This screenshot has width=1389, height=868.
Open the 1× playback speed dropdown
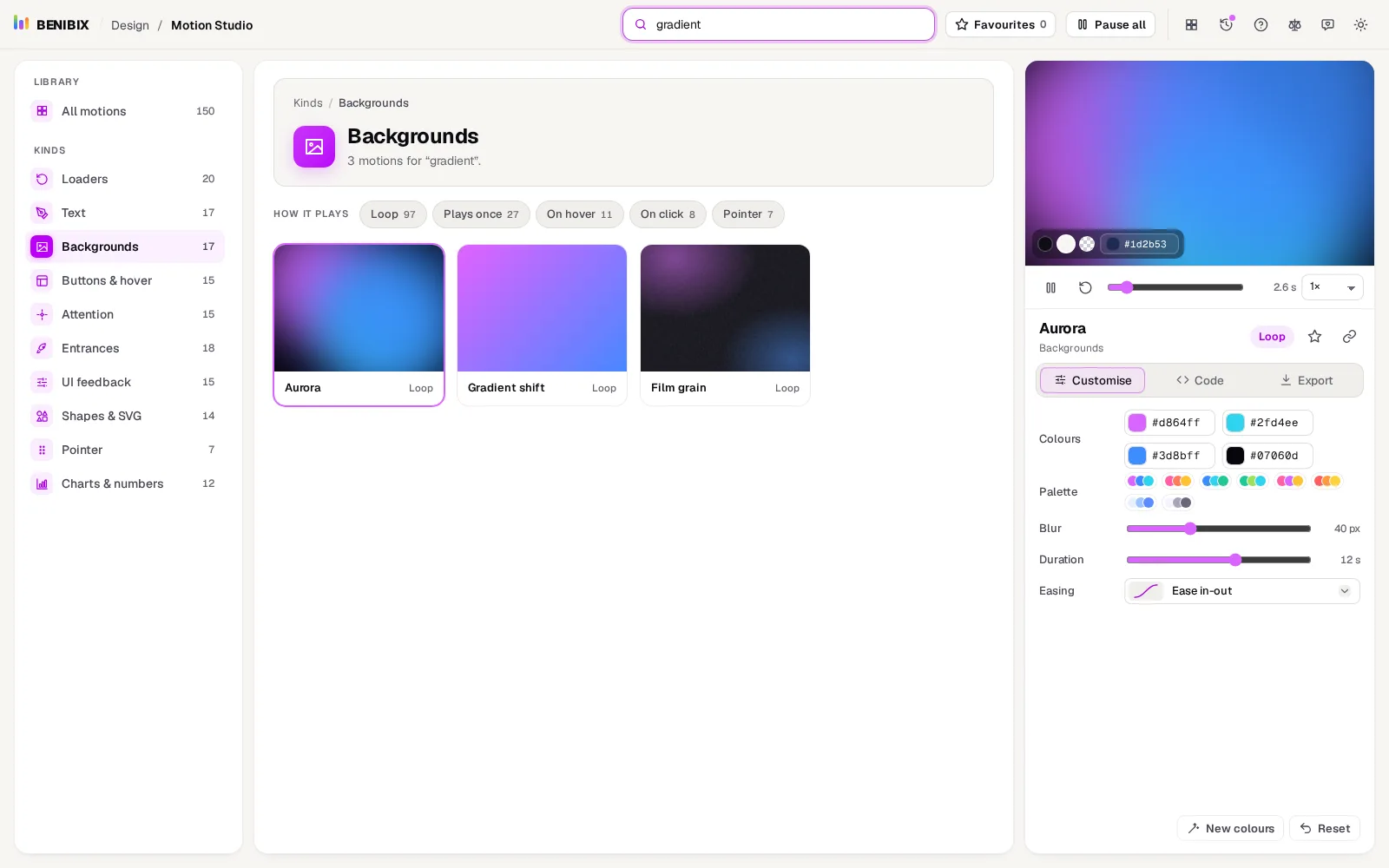pyautogui.click(x=1332, y=287)
